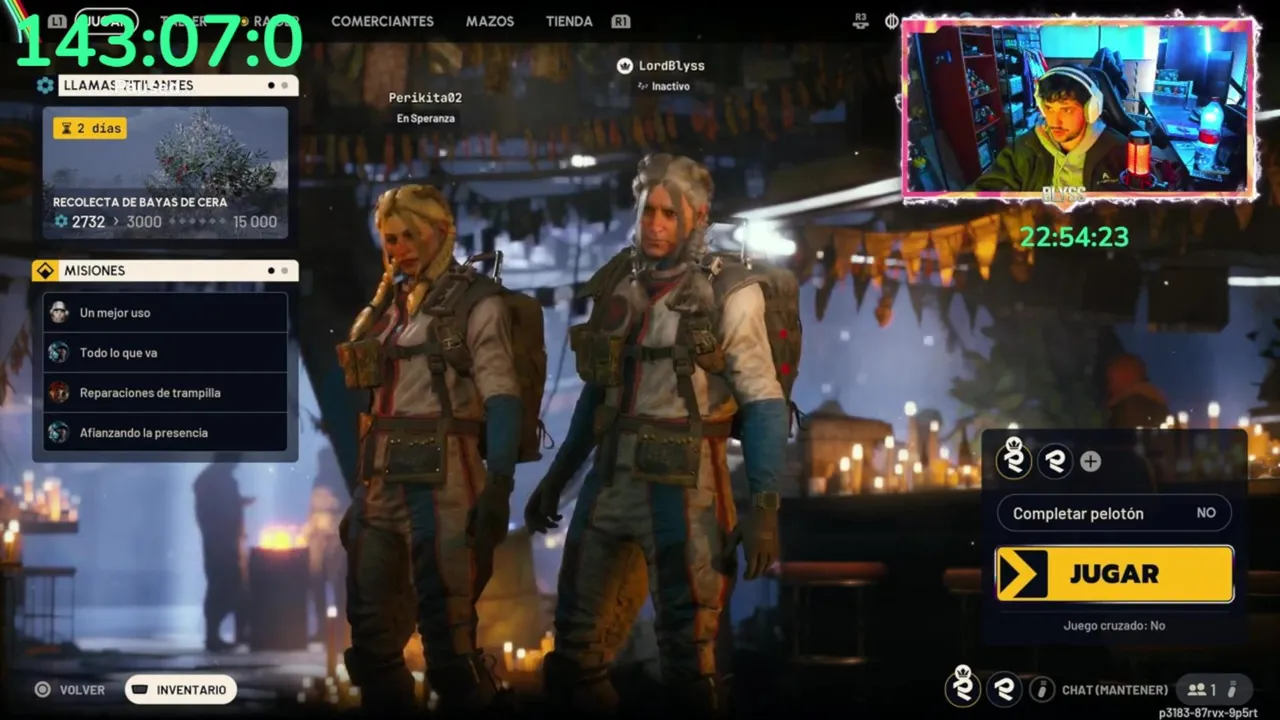This screenshot has height=720, width=1280.
Task: Open mission Todo lo que va
Action: 165,353
